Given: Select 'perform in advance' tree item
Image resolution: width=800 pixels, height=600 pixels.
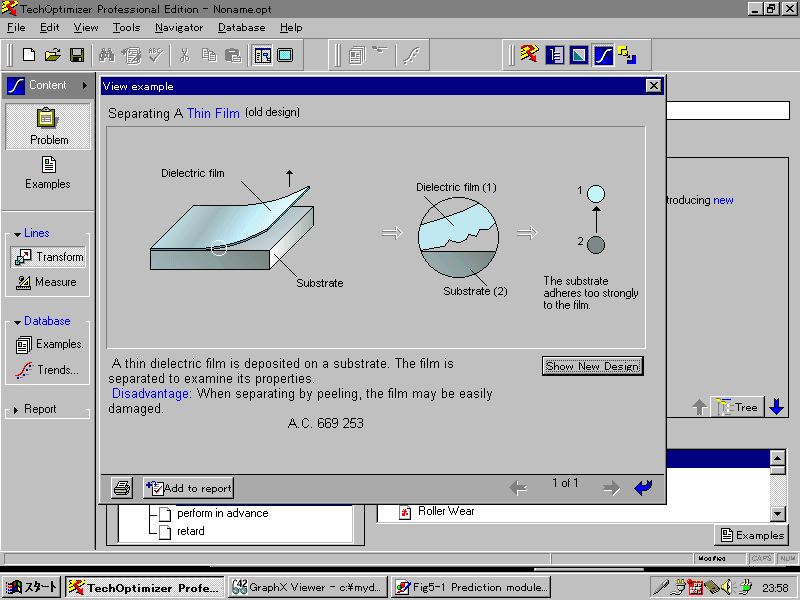Looking at the screenshot, I should click(x=222, y=513).
